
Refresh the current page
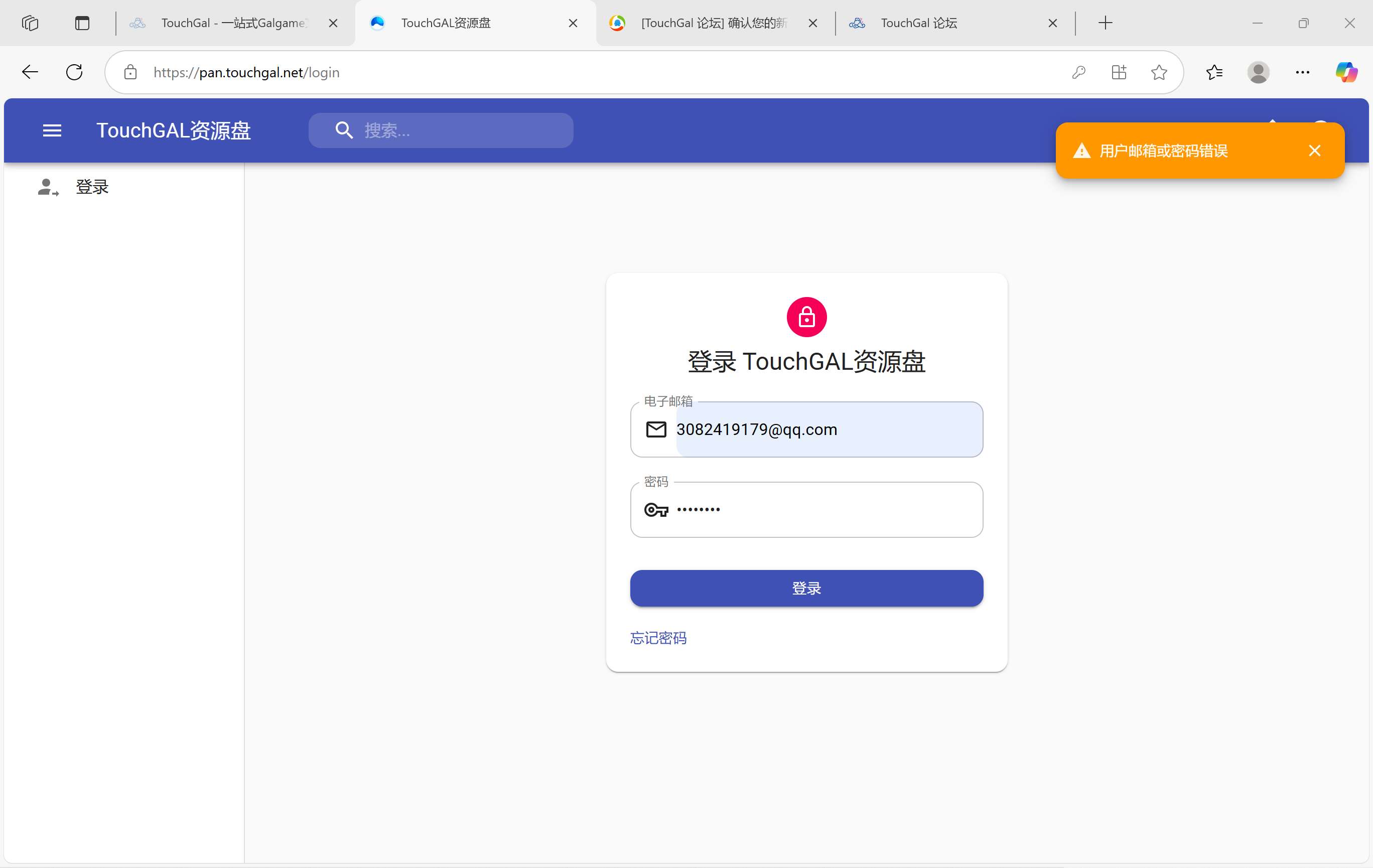(x=74, y=72)
